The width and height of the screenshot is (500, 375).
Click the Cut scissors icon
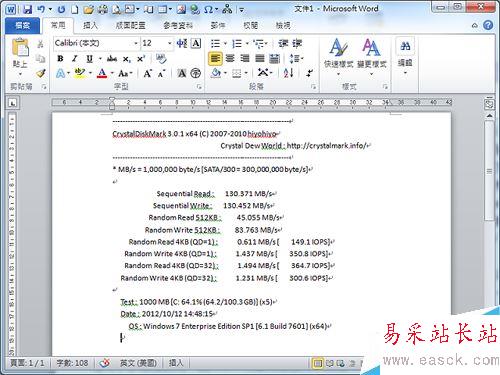click(x=40, y=44)
